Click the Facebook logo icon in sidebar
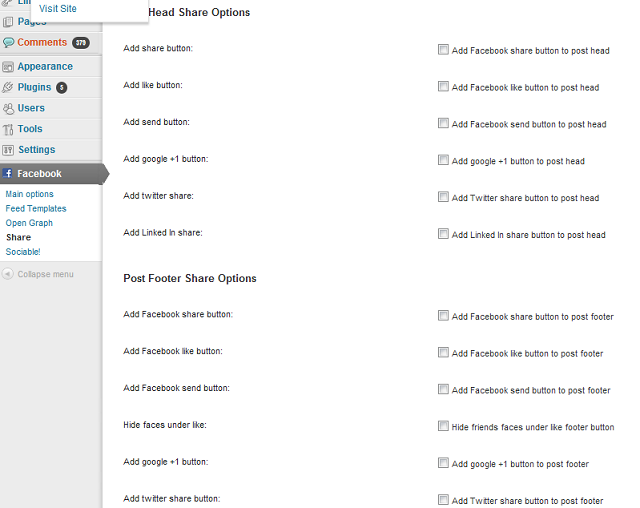This screenshot has height=508, width=640. click(x=8, y=173)
